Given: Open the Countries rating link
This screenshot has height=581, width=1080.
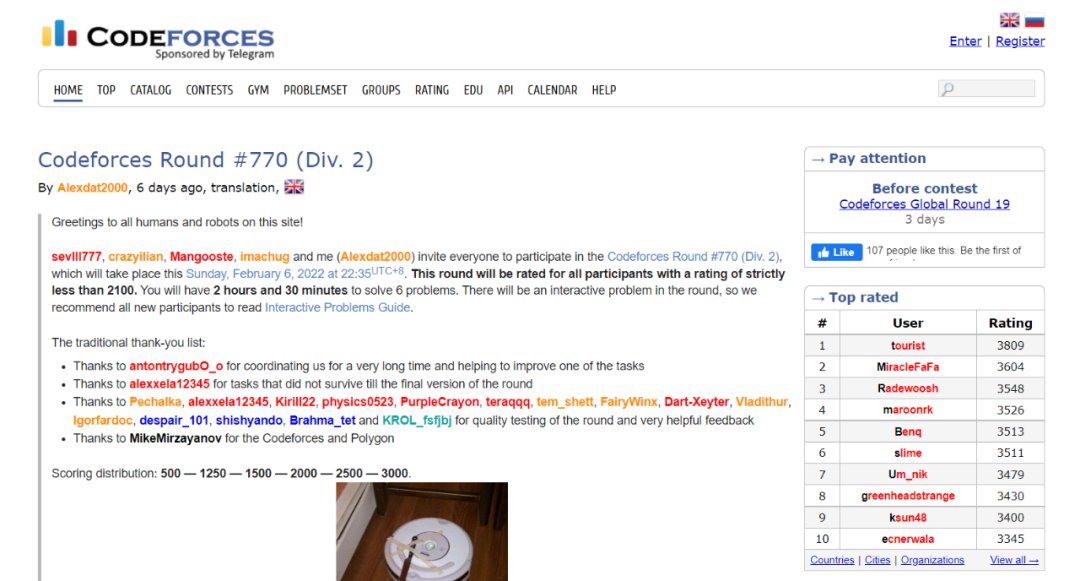Looking at the screenshot, I should [832, 560].
